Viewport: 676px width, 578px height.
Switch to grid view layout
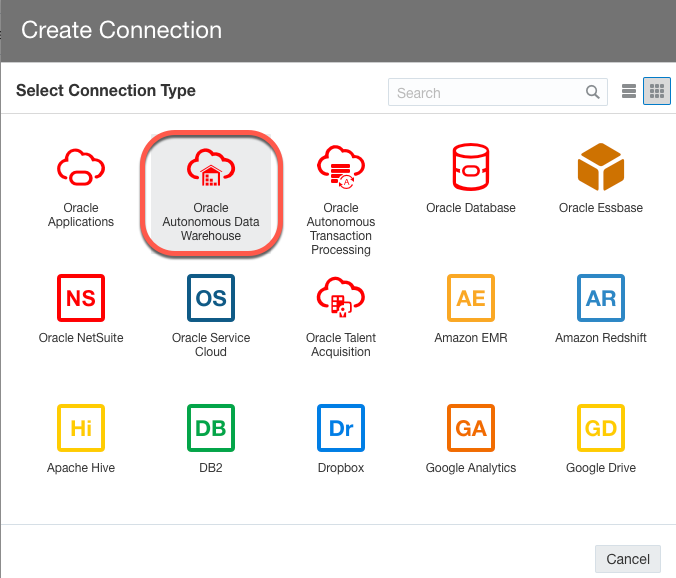click(657, 92)
